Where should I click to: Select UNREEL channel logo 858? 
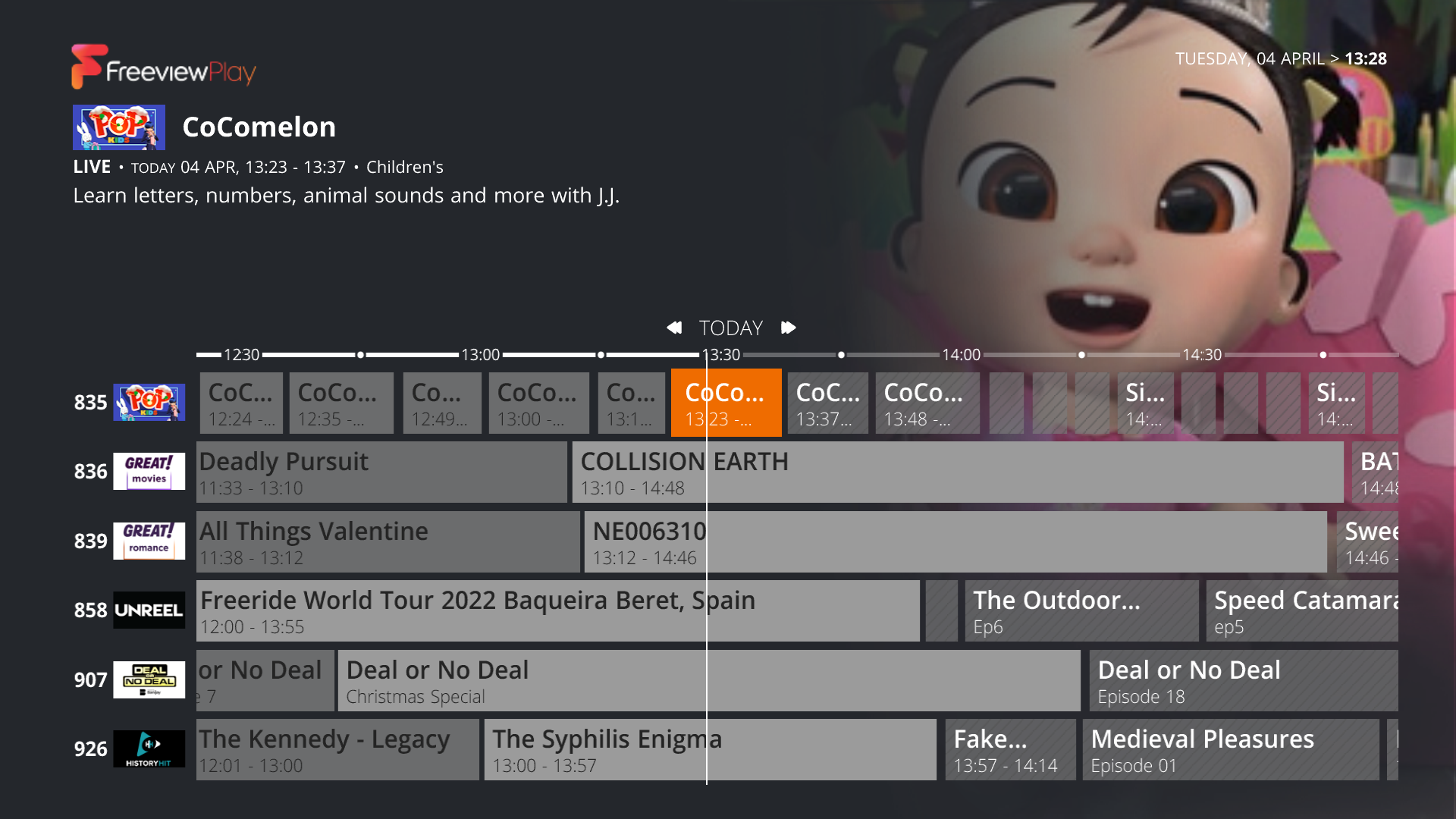[x=149, y=610]
